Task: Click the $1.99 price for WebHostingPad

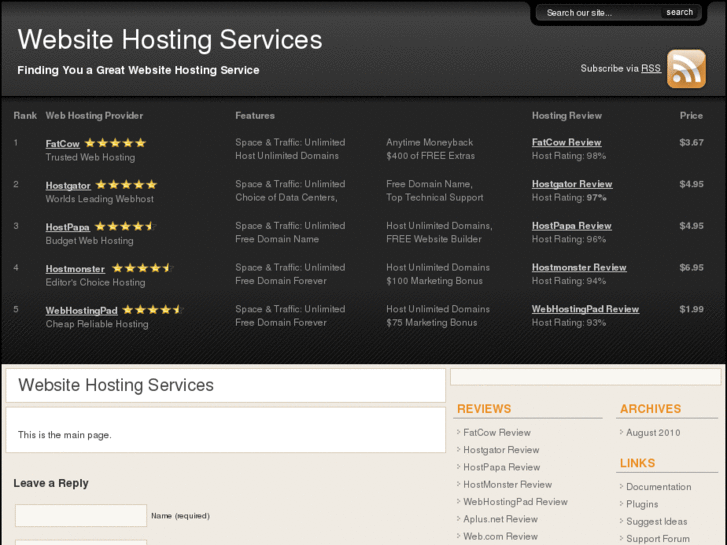Action: click(x=691, y=309)
